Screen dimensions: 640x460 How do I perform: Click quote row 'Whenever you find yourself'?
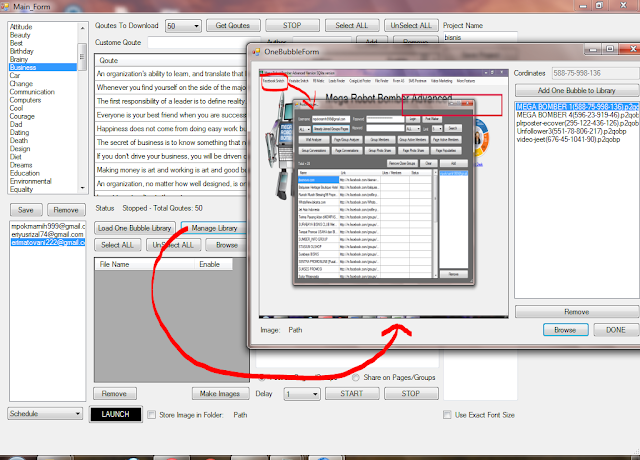(x=171, y=87)
